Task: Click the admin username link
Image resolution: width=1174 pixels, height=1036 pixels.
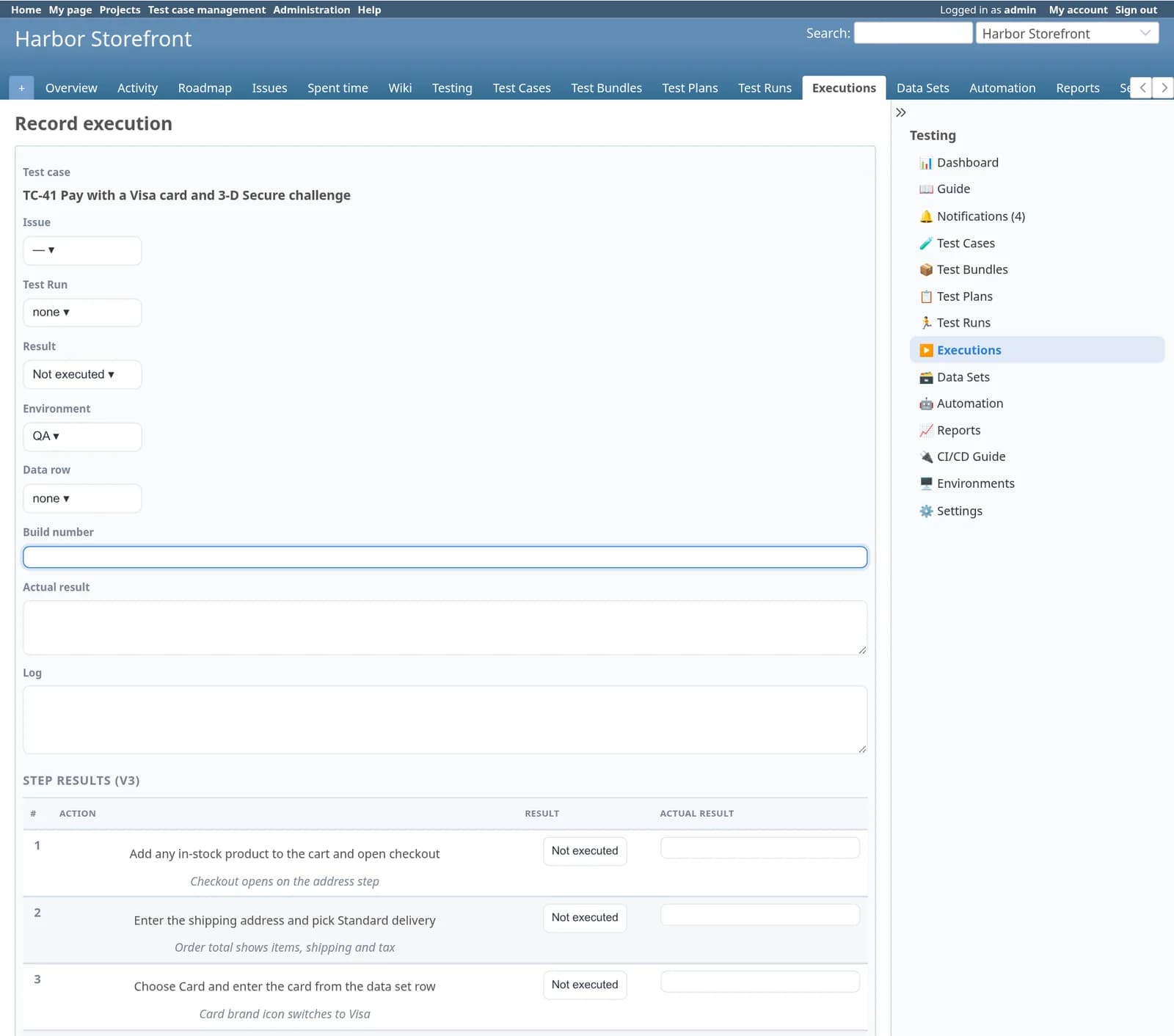Action: point(1020,10)
